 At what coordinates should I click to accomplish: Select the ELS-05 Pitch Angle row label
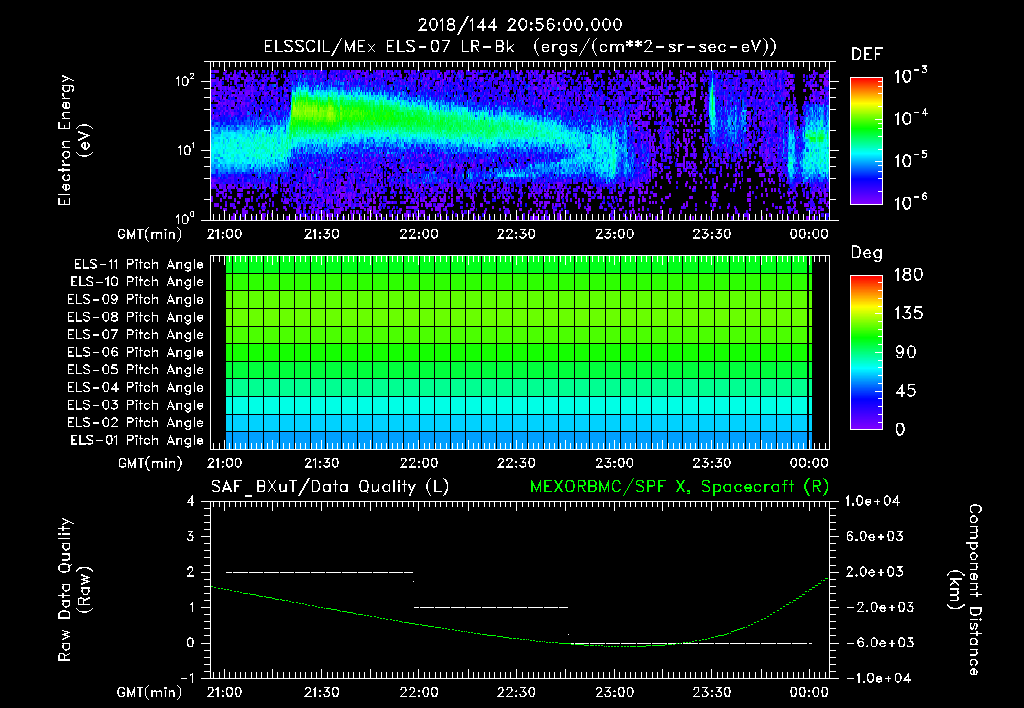(x=136, y=370)
